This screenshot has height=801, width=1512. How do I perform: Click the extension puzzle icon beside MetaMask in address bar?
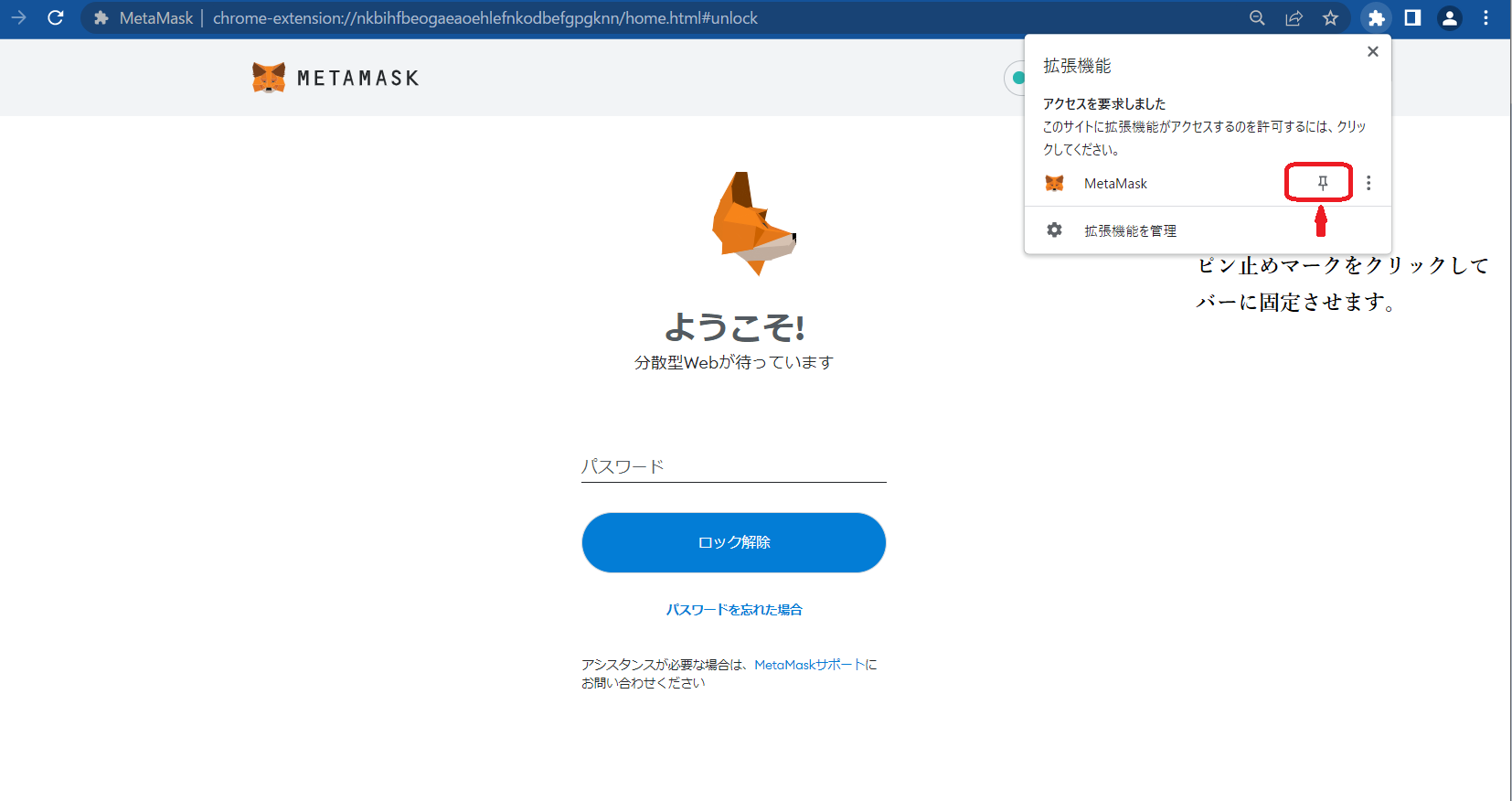(x=101, y=18)
